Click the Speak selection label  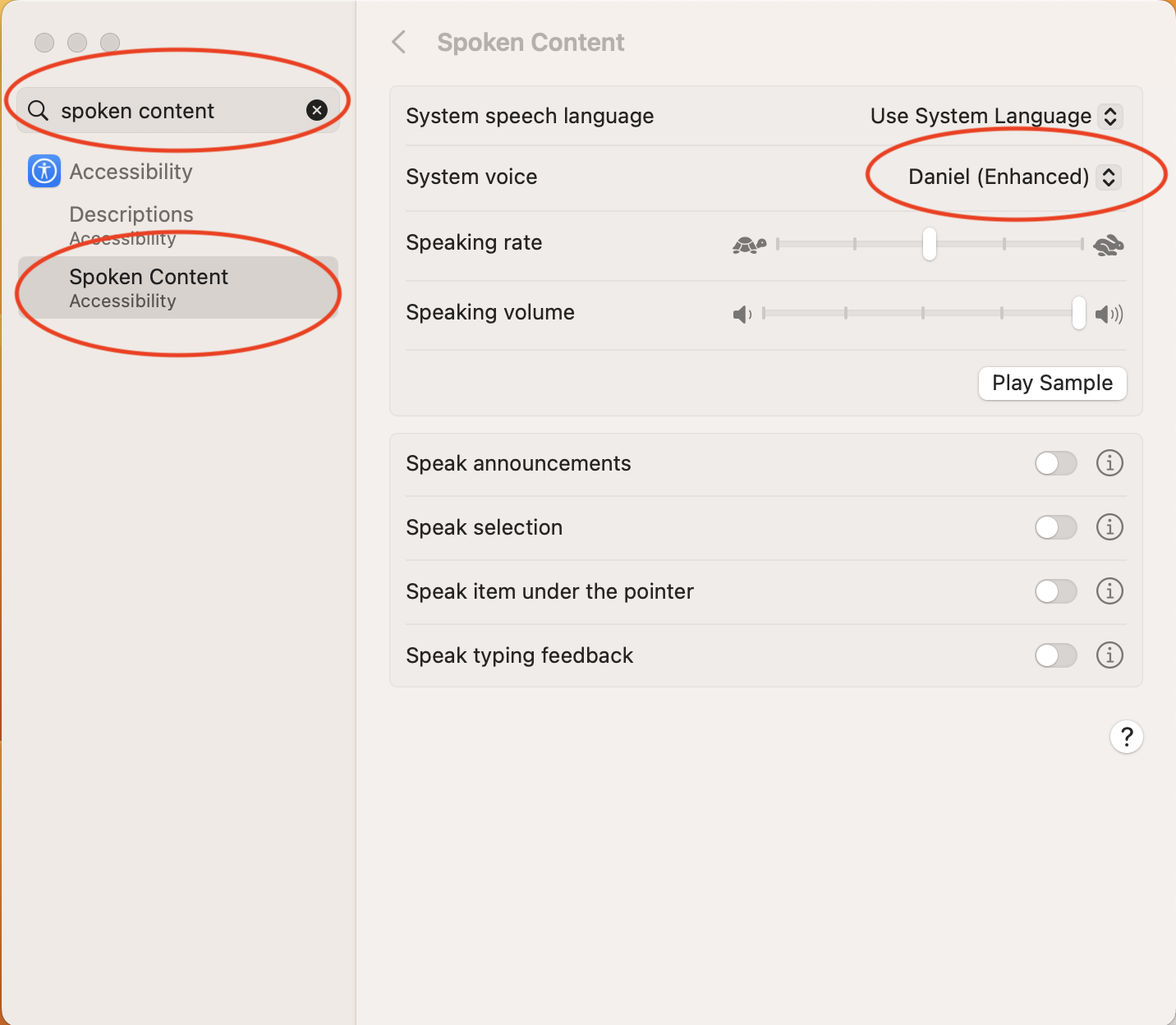pyautogui.click(x=484, y=527)
